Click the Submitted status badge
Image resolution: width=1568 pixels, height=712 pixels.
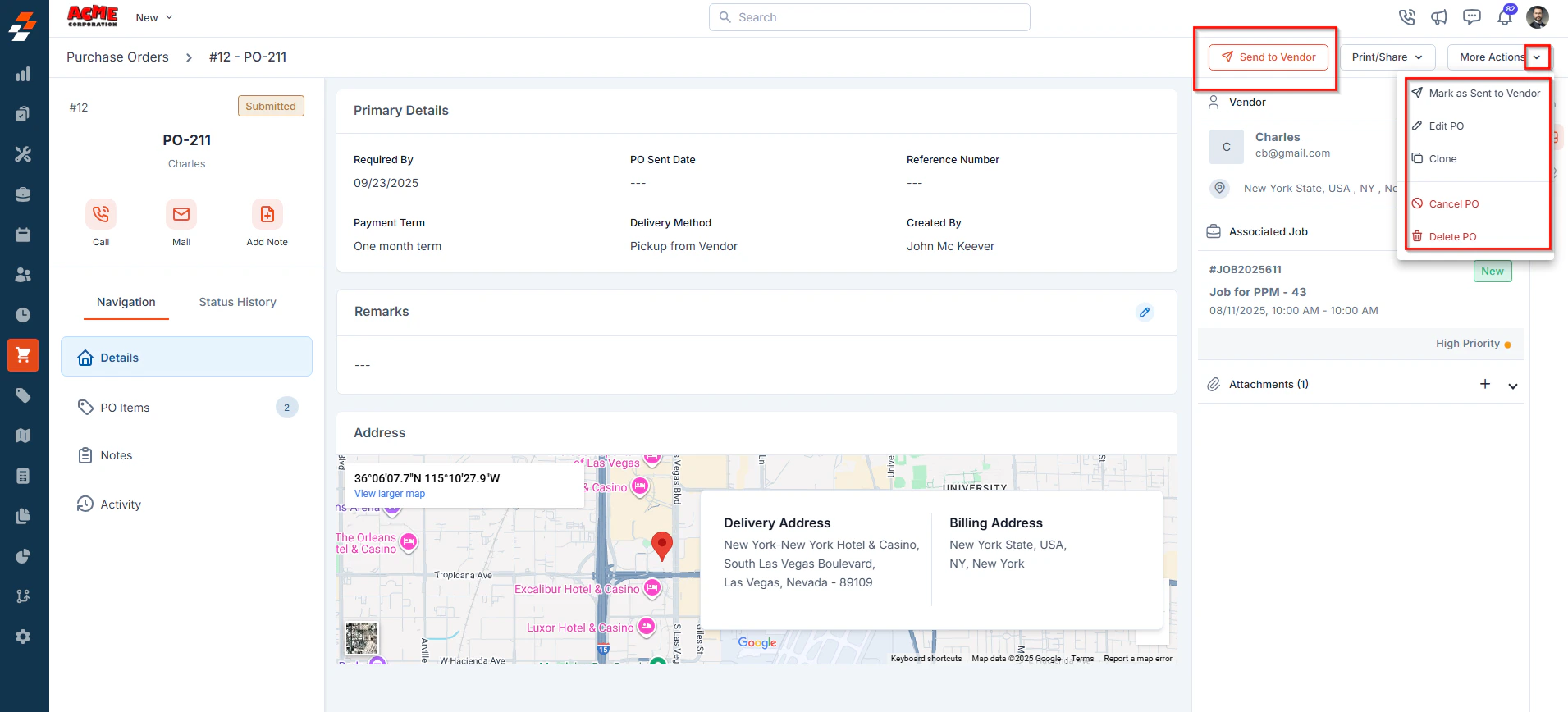pyautogui.click(x=271, y=106)
